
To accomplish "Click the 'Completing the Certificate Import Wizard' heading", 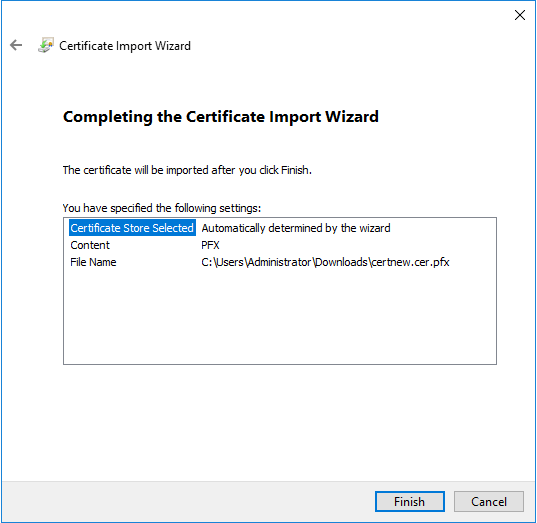I will pos(221,117).
